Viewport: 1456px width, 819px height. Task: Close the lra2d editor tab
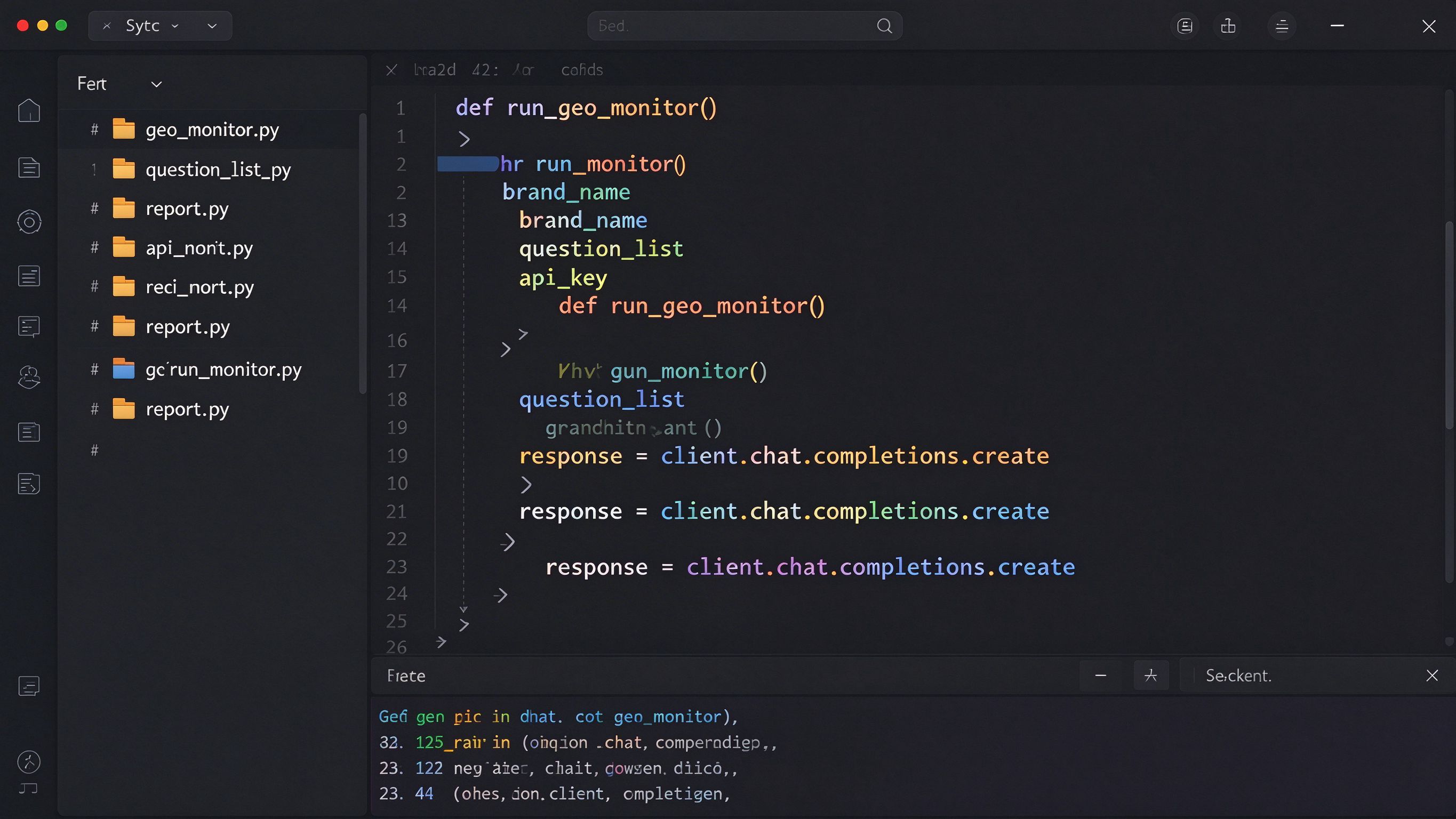tap(391, 70)
